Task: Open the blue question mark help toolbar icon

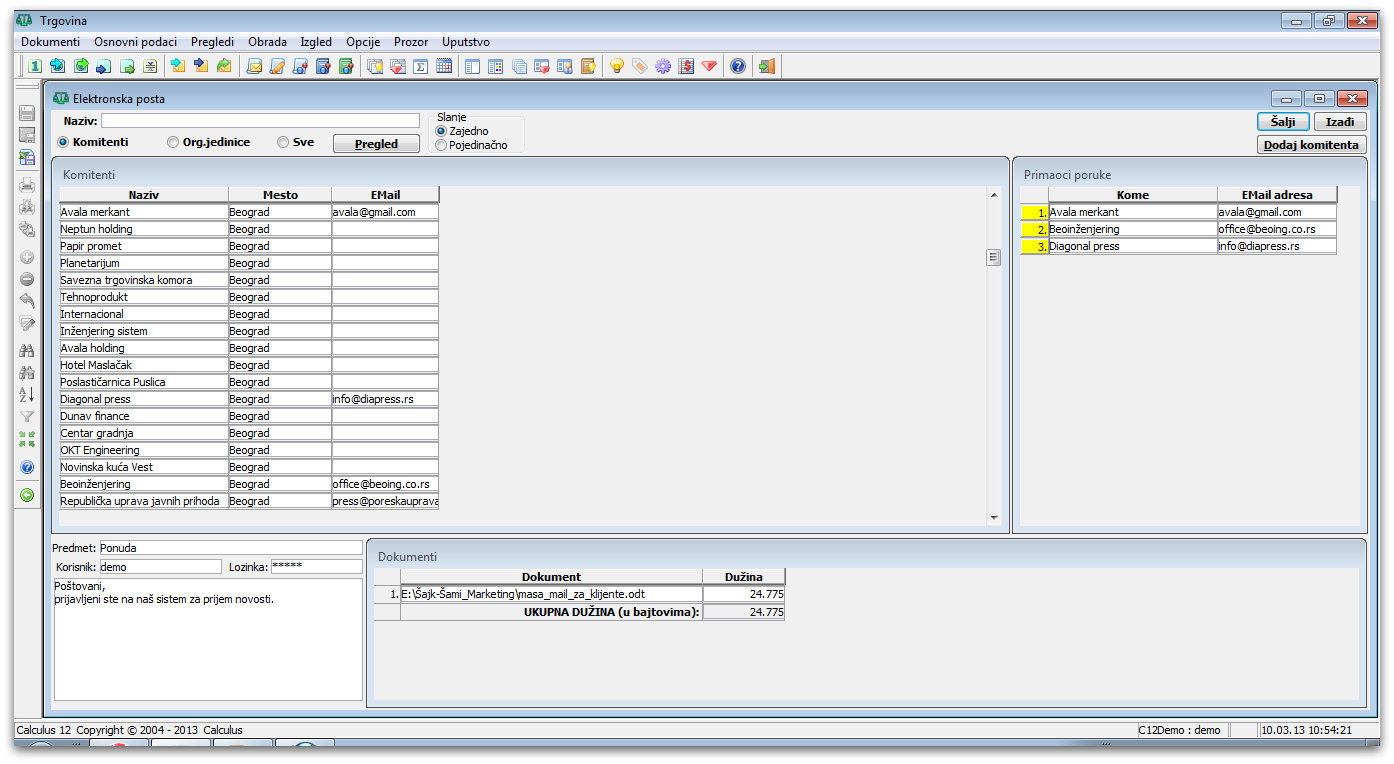Action: pos(738,66)
